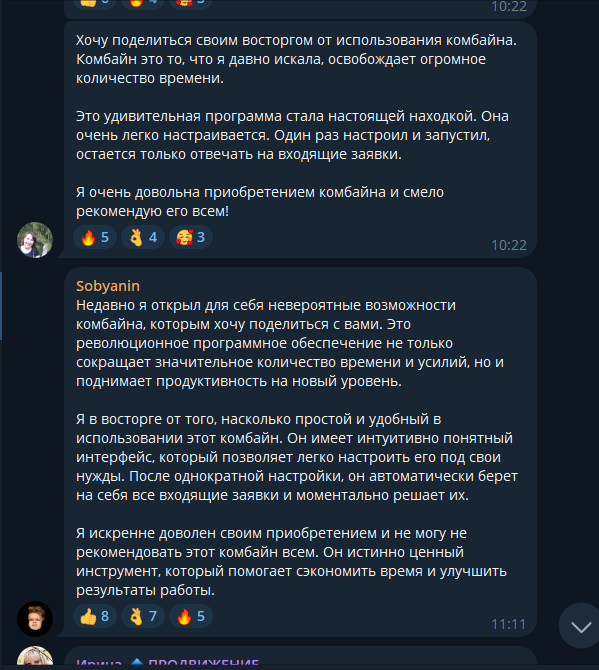Select message text 'Хочу поделиться своим восторгом'
This screenshot has width=599, height=670.
pyautogui.click(x=297, y=59)
